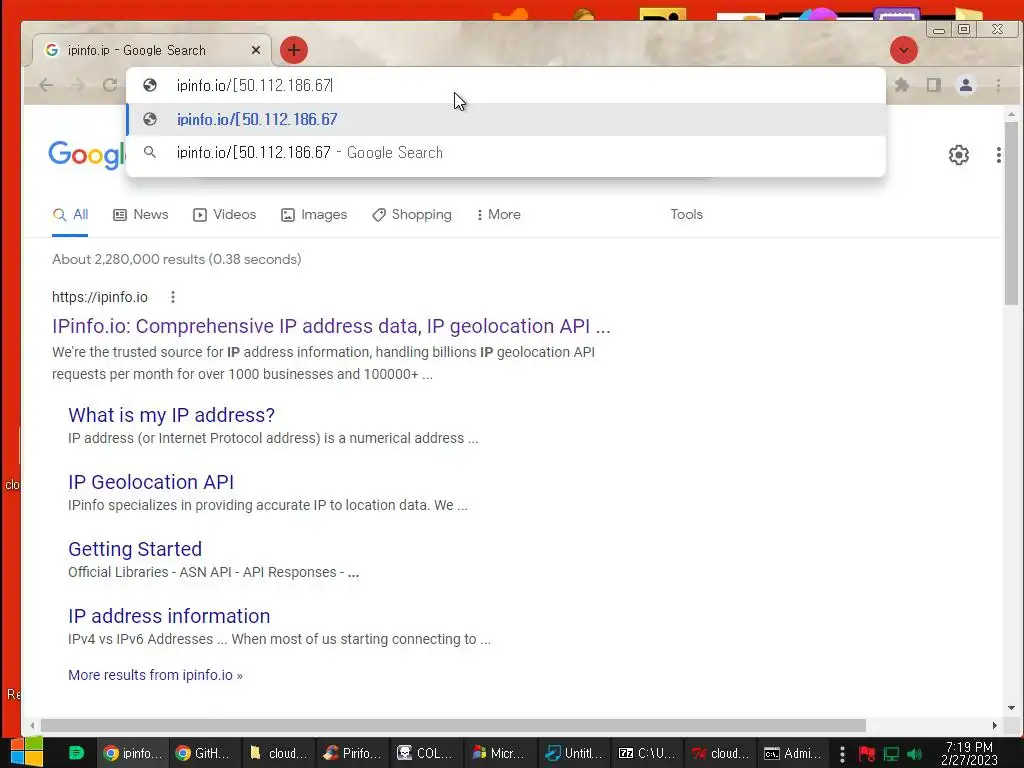1024x768 pixels.
Task: Switch to the Images search tab
Action: click(314, 215)
